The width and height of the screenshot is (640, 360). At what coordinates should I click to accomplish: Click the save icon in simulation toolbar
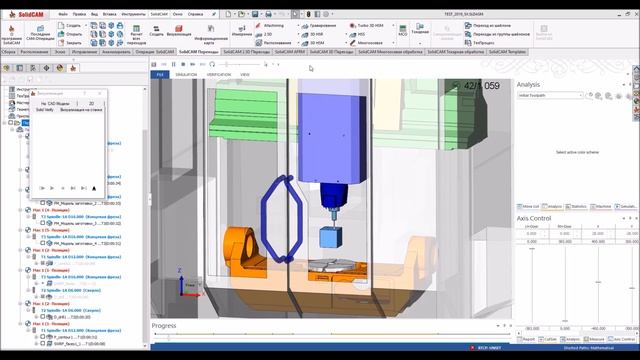(x=154, y=64)
